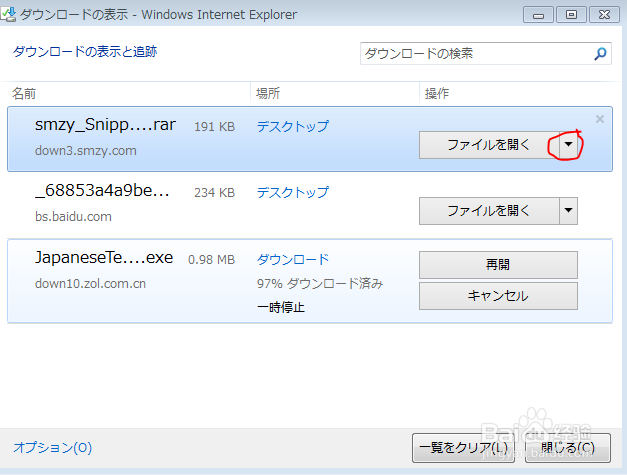Resume the JapaneseTe exe download (再開)

pos(498,265)
